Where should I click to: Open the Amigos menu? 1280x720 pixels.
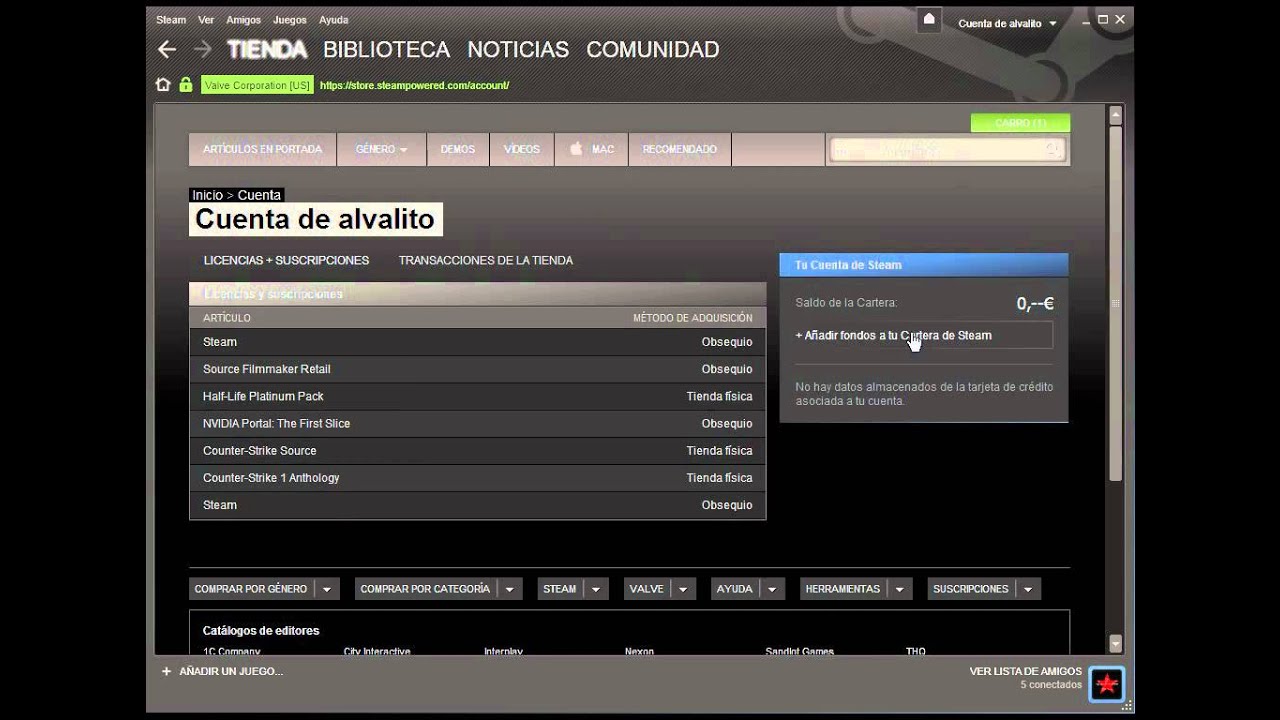click(x=243, y=20)
